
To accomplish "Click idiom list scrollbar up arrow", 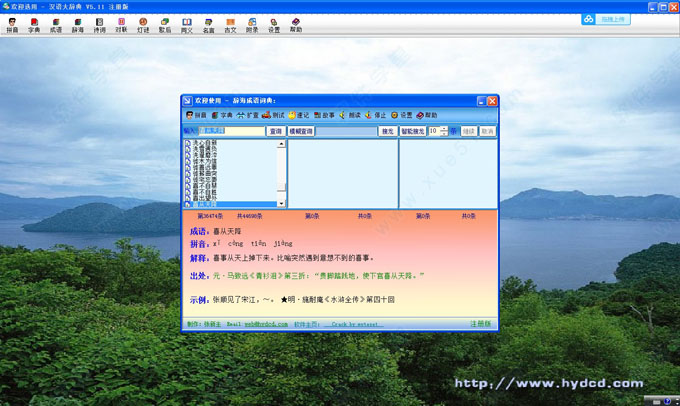I will (281, 144).
